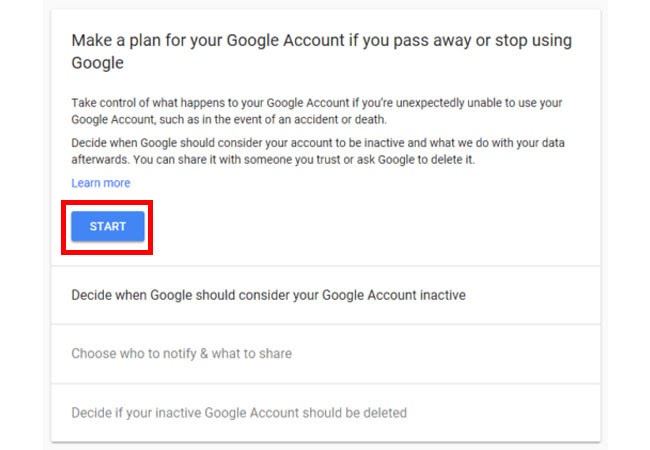Click the phrase 'unexpectedly unable to use'

(x=419, y=102)
